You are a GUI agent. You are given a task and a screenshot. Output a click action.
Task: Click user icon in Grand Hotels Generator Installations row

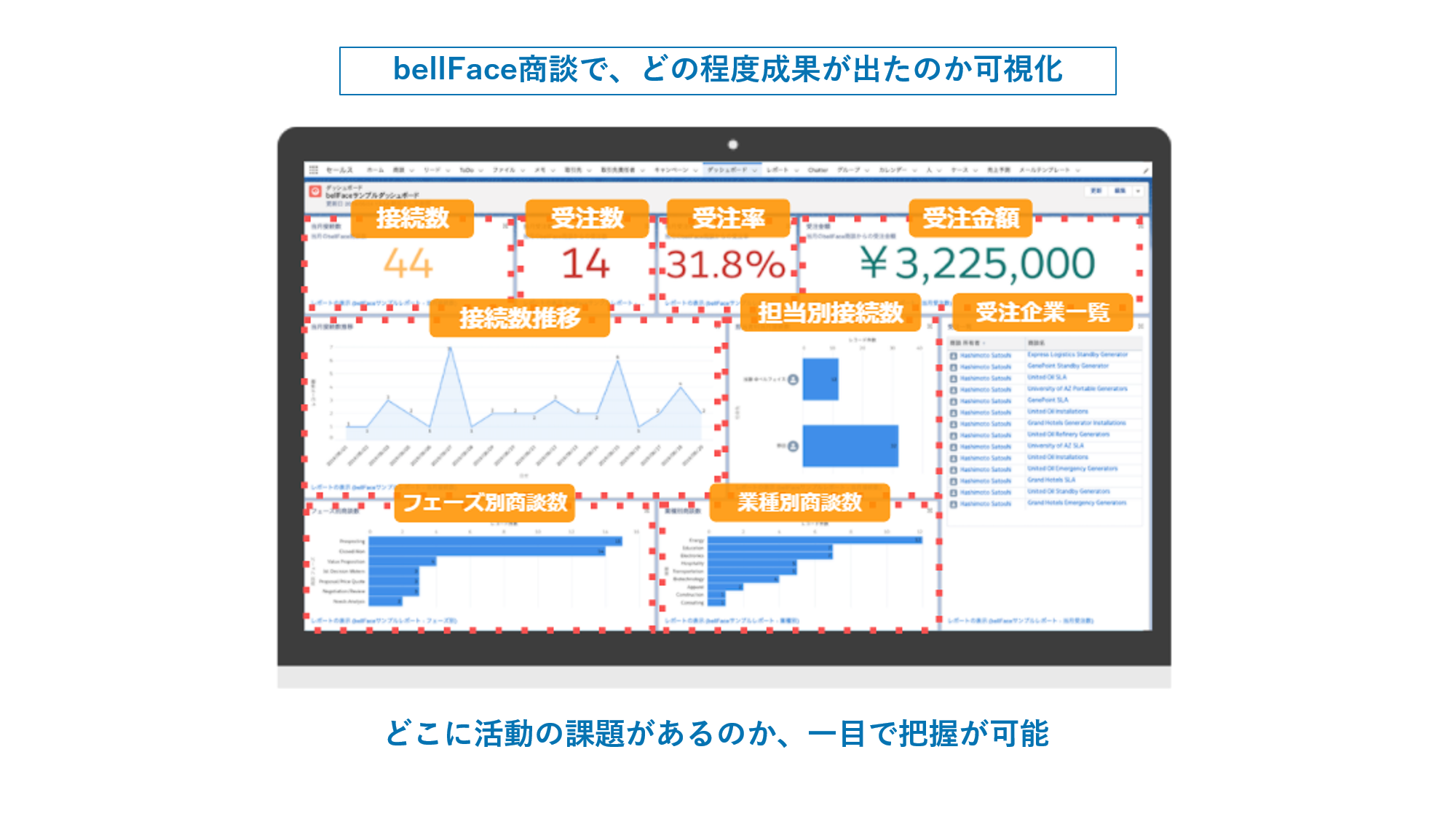(954, 424)
